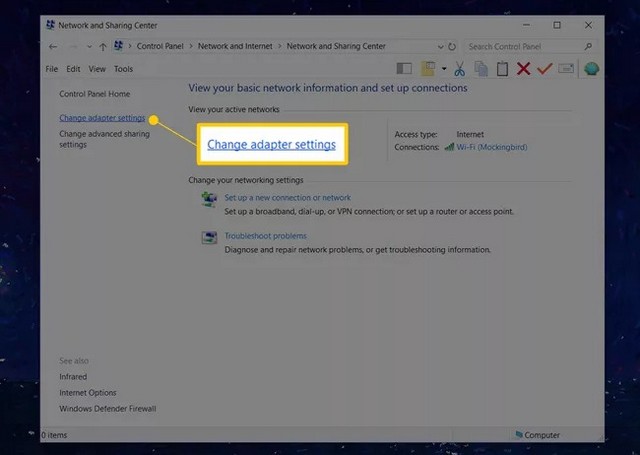Open the View menu
640x455 pixels.
tap(97, 69)
